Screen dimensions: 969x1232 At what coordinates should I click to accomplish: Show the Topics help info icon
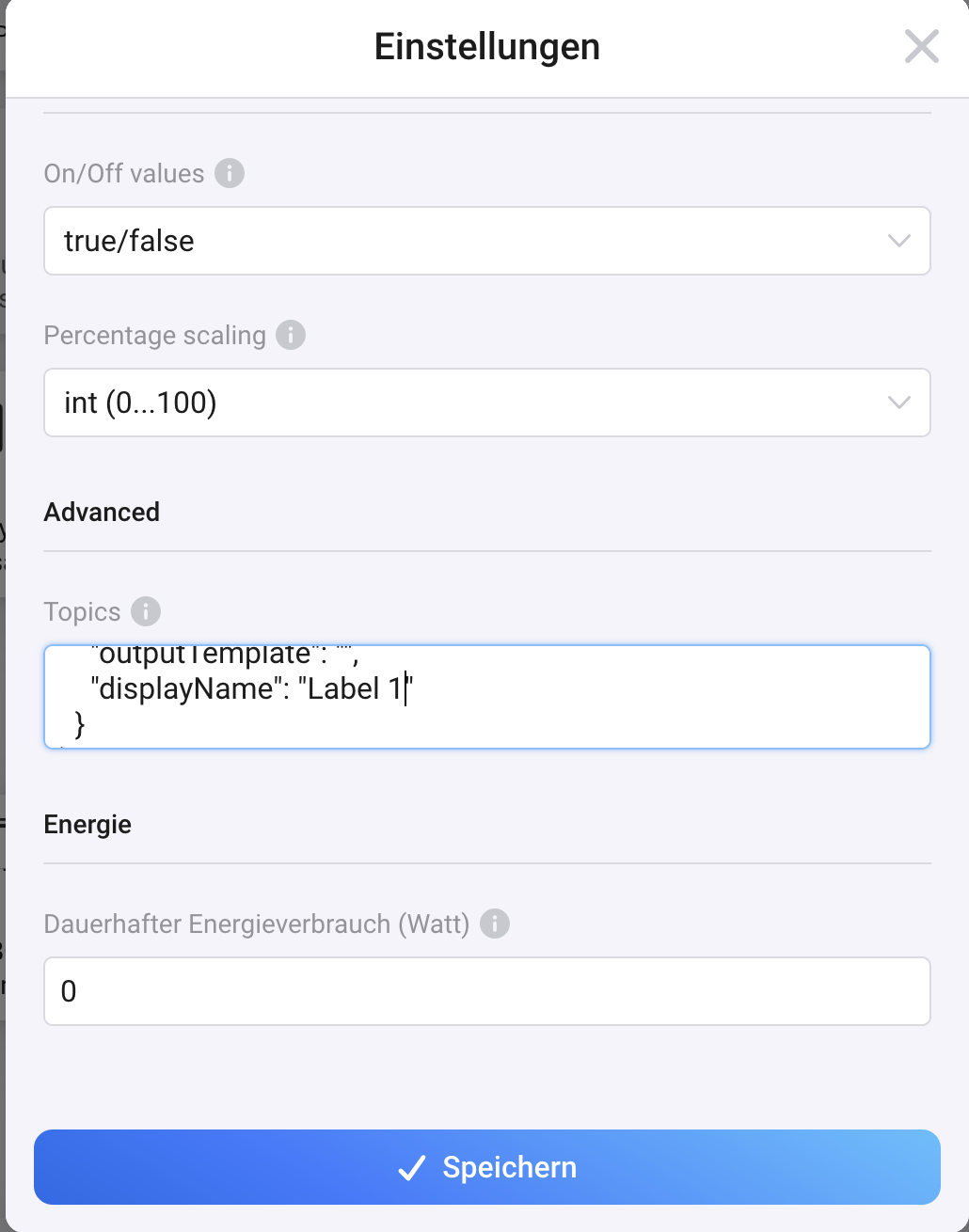click(x=146, y=611)
